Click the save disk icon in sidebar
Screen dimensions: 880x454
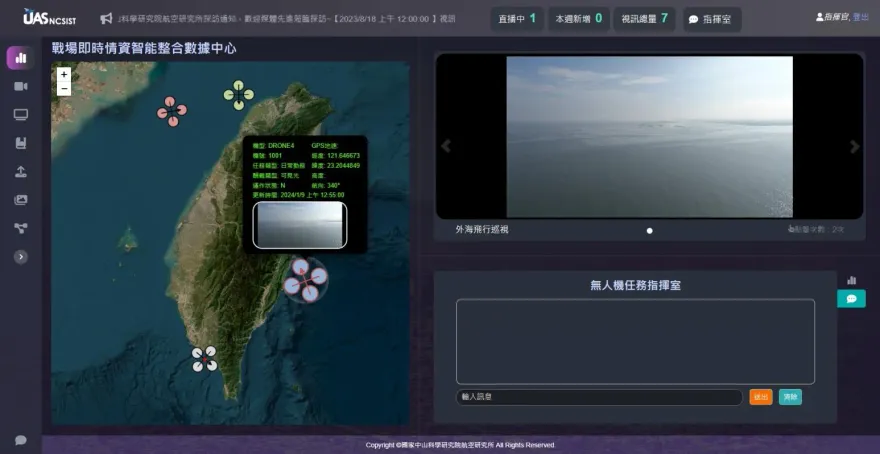point(20,143)
